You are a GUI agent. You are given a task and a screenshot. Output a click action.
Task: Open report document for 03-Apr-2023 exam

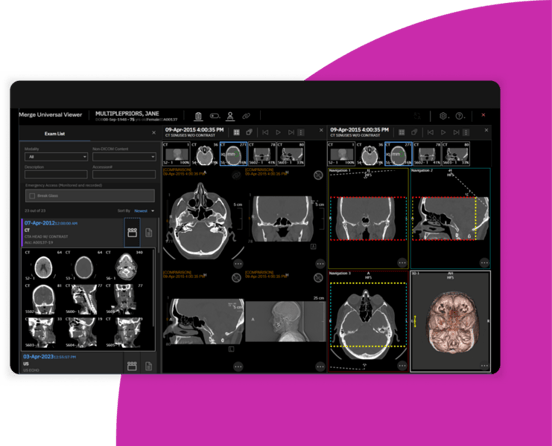(x=149, y=366)
